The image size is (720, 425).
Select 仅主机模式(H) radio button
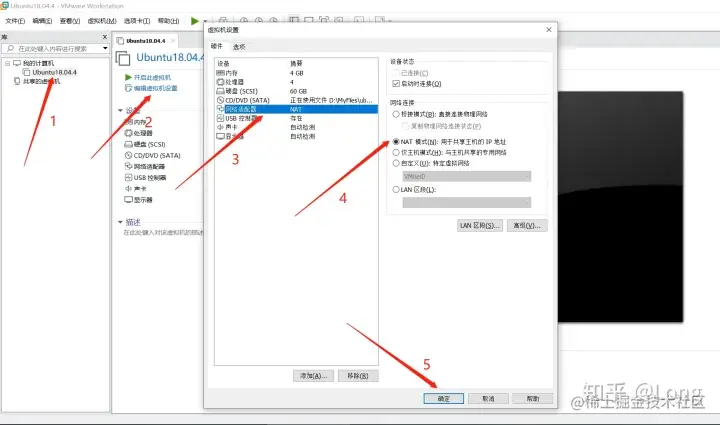click(396, 152)
